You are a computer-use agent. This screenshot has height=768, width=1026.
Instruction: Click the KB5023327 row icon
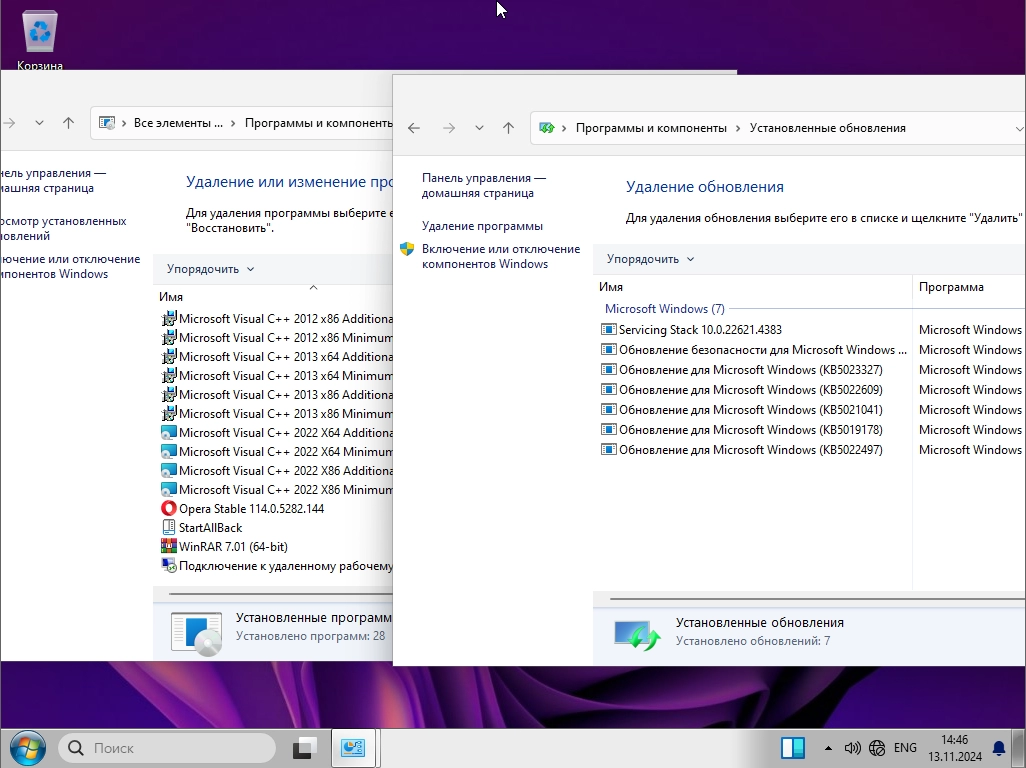click(x=609, y=370)
